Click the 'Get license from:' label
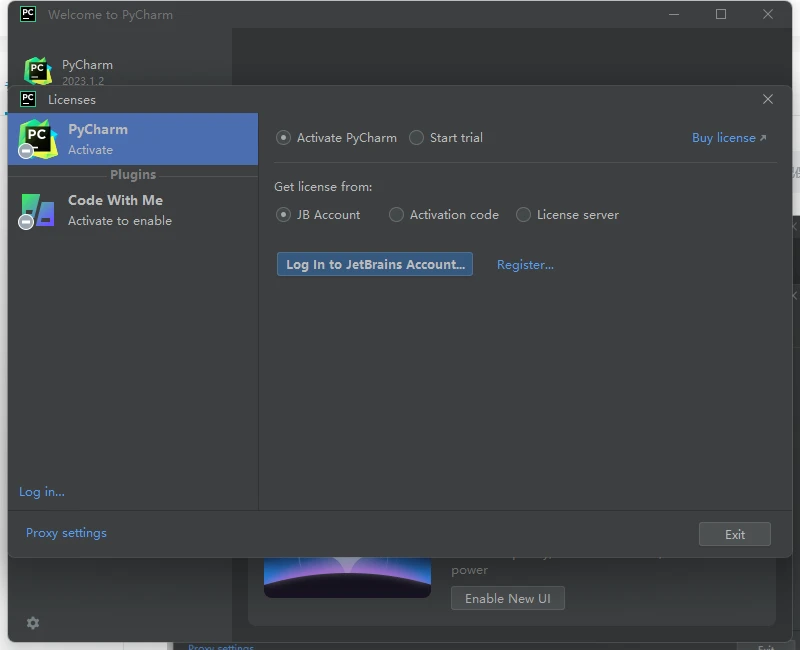 point(323,187)
